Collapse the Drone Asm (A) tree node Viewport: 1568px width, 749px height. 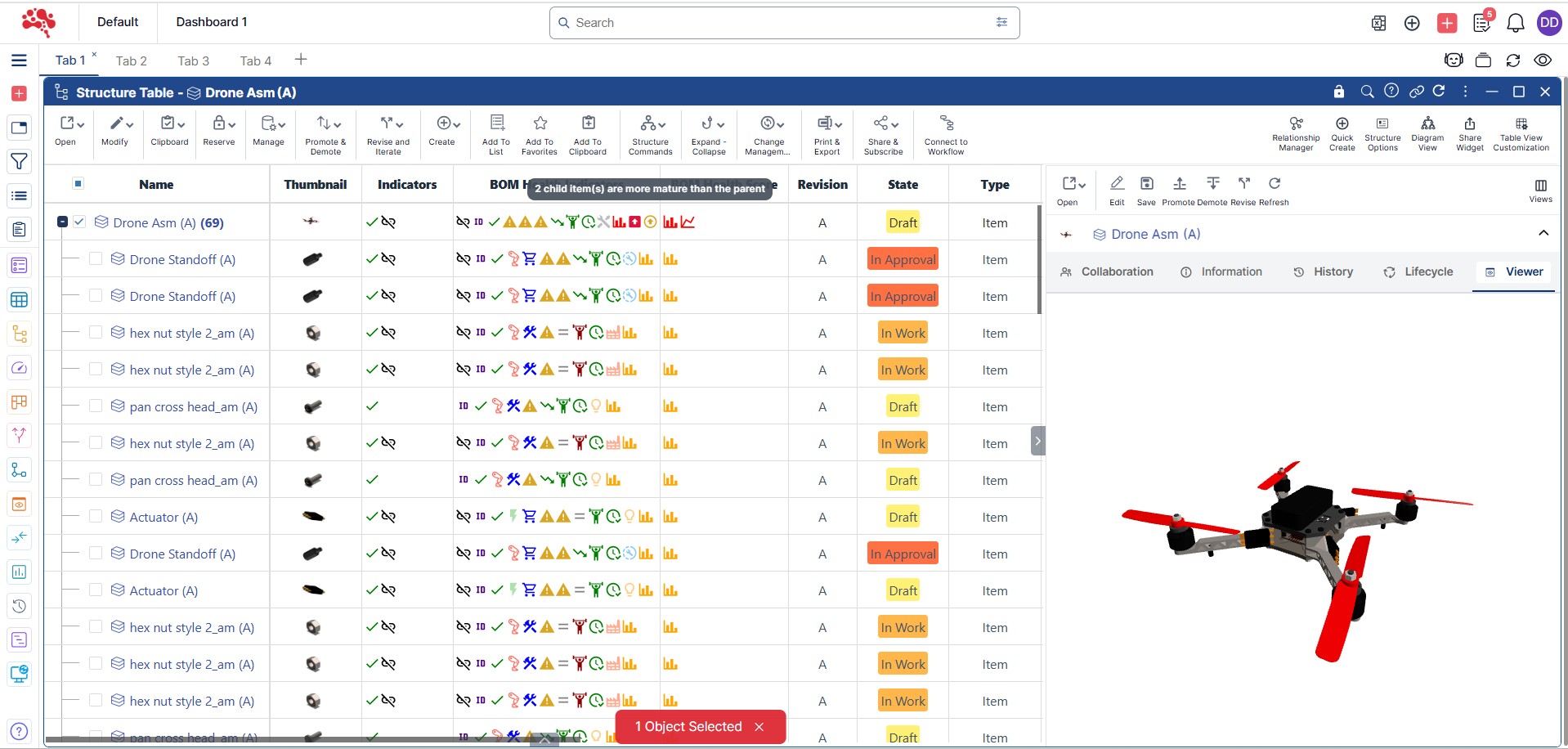coord(62,222)
